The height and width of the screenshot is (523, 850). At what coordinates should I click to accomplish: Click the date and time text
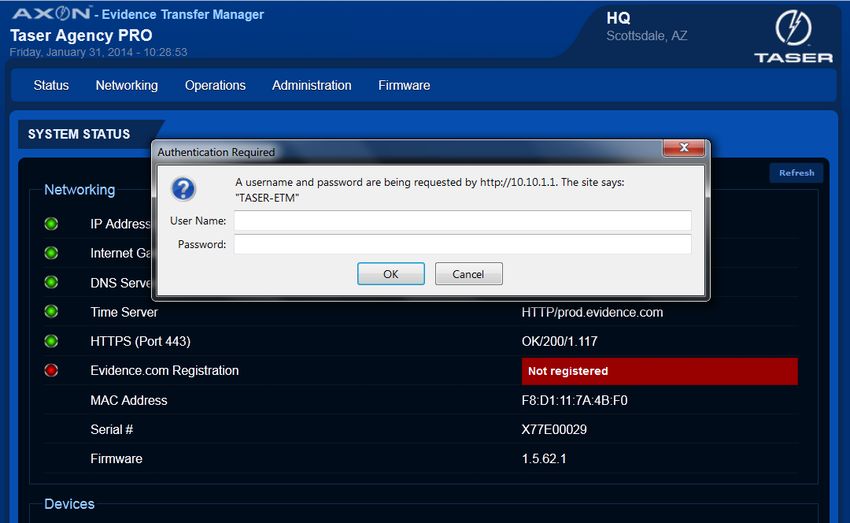(x=99, y=52)
